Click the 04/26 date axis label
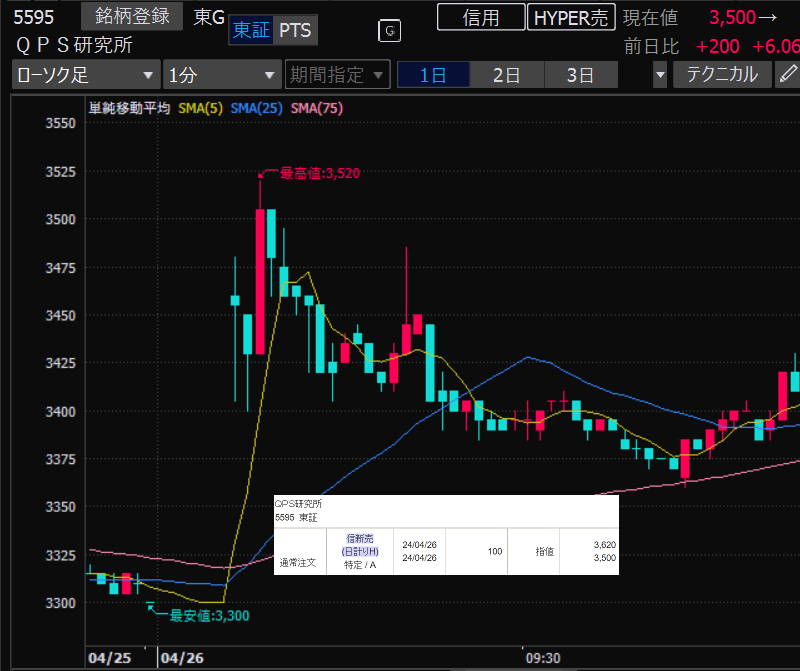Image resolution: width=800 pixels, height=671 pixels. point(182,658)
